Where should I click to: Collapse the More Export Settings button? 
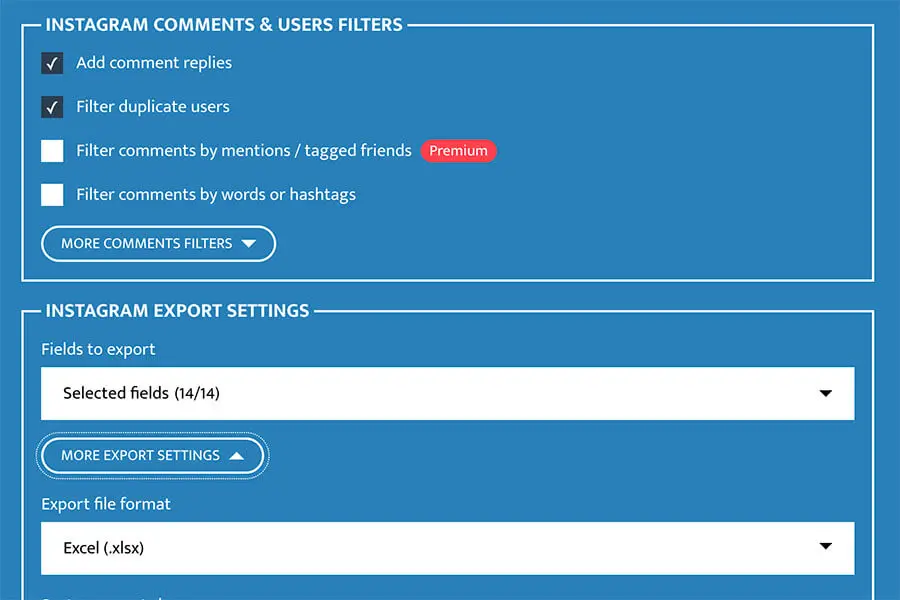pos(153,456)
